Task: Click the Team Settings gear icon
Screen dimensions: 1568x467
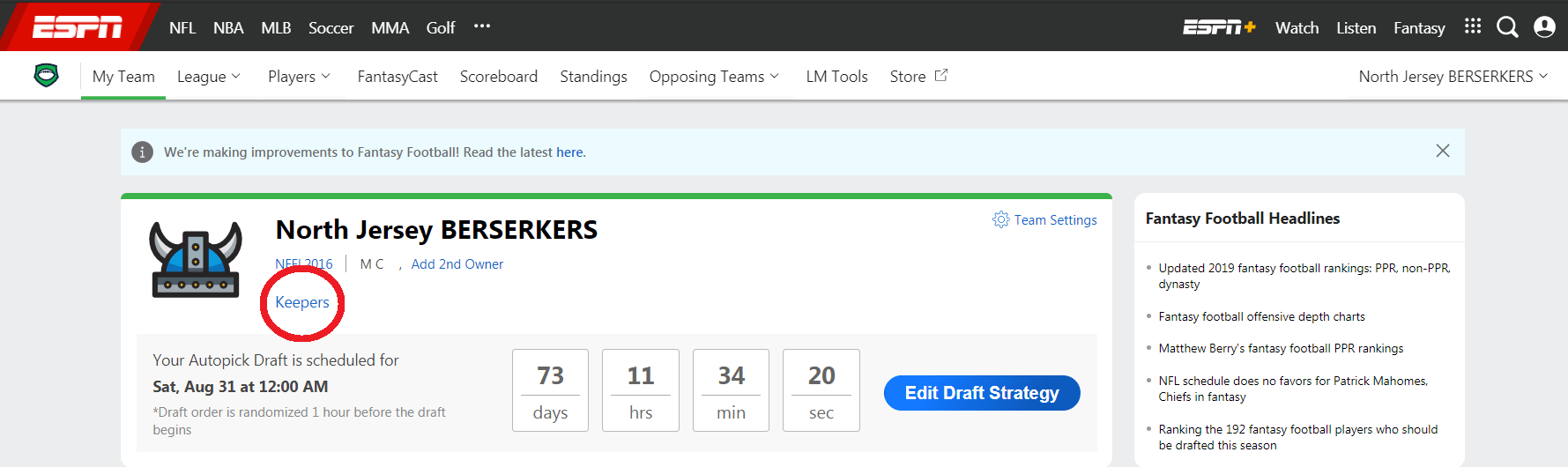Action: tap(1000, 219)
